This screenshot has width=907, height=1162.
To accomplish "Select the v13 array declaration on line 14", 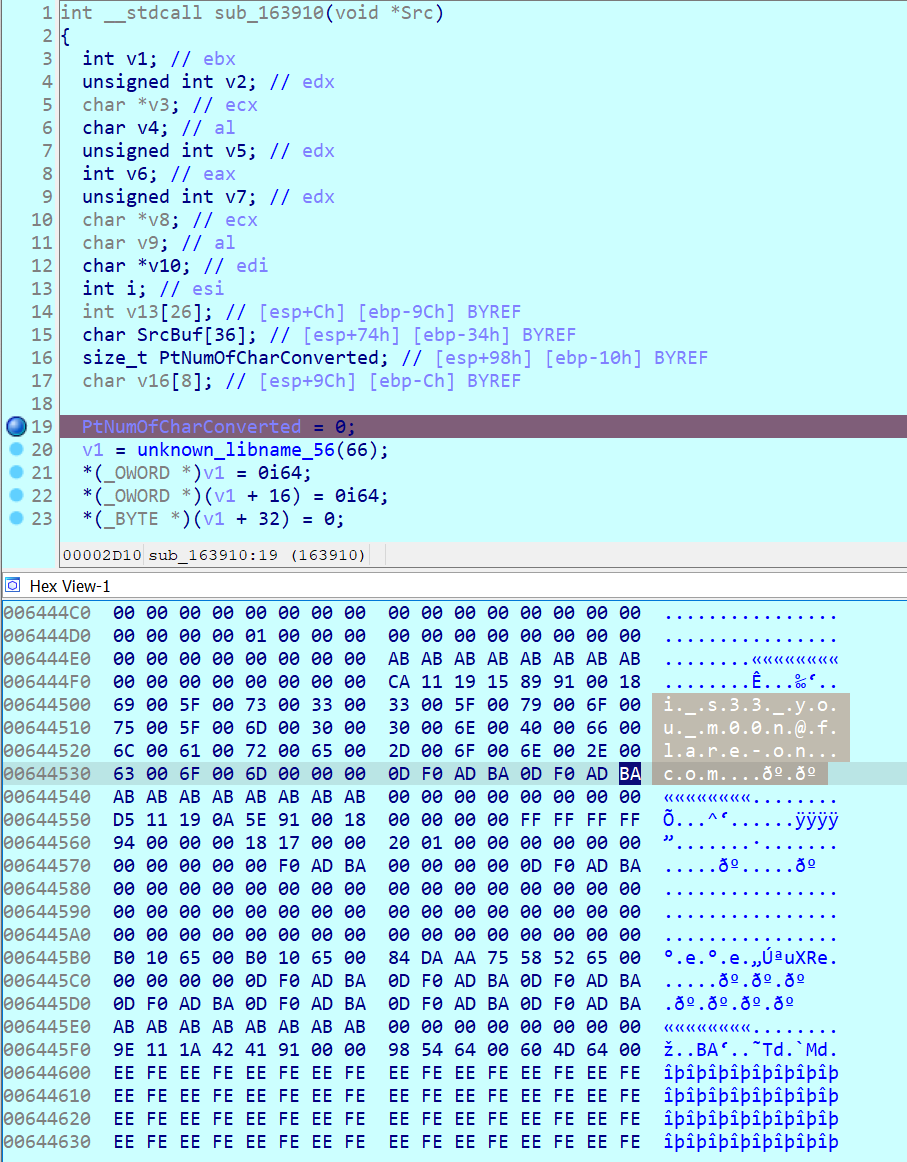I will [144, 312].
